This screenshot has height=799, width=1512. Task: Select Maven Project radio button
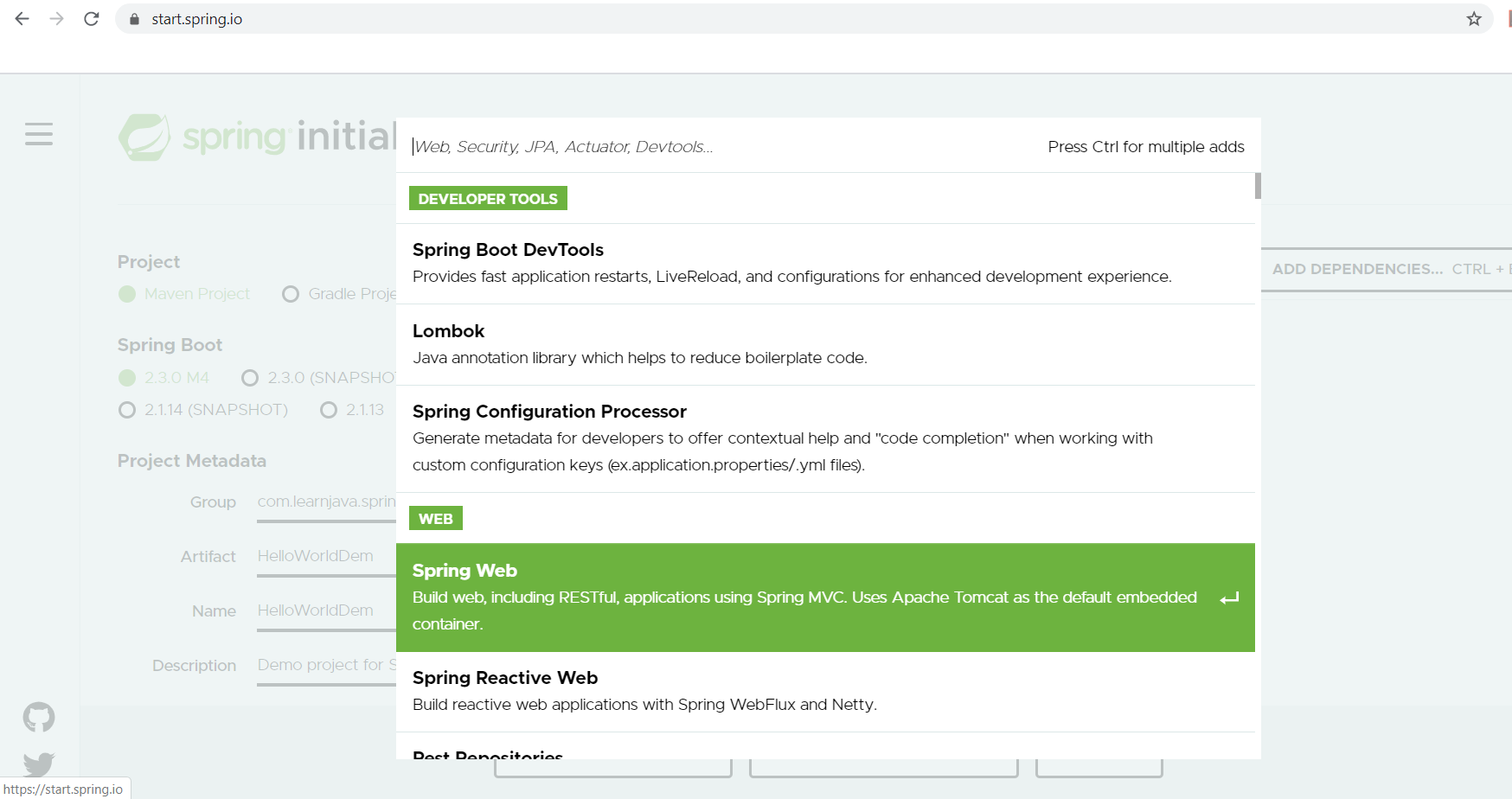tap(128, 294)
